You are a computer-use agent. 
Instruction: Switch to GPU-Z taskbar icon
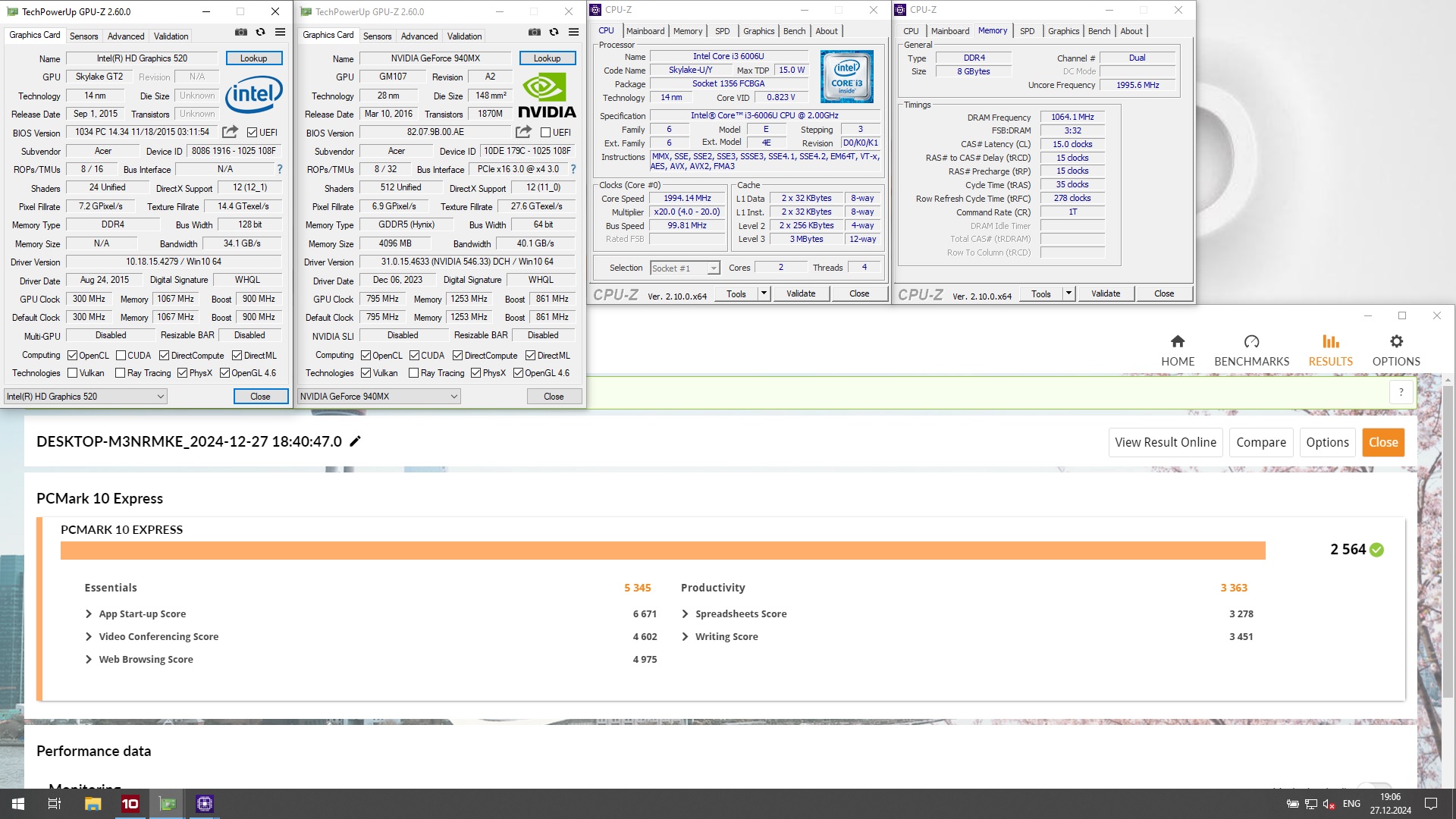[x=168, y=804]
